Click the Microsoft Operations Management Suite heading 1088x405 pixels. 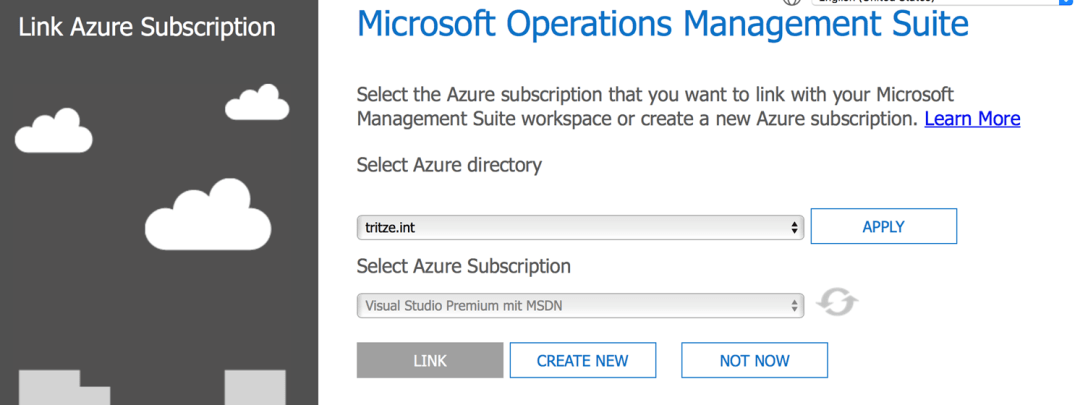pos(662,24)
